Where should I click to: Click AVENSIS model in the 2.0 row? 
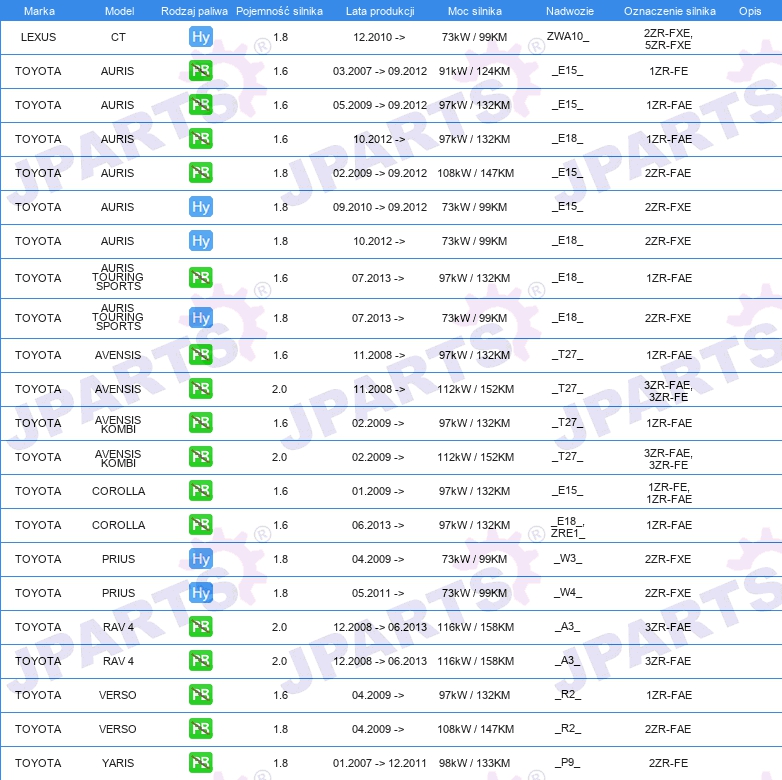click(x=118, y=389)
